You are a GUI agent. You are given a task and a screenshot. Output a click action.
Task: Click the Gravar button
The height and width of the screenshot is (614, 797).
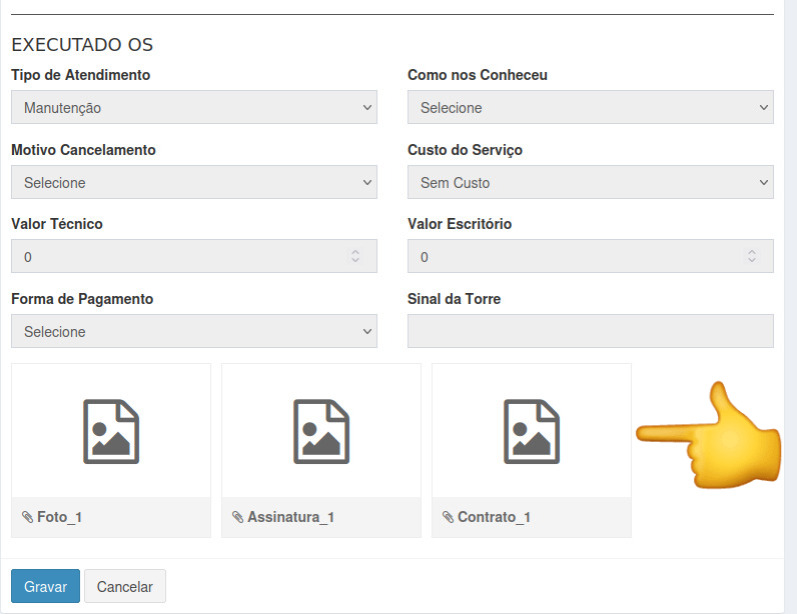[x=45, y=586]
